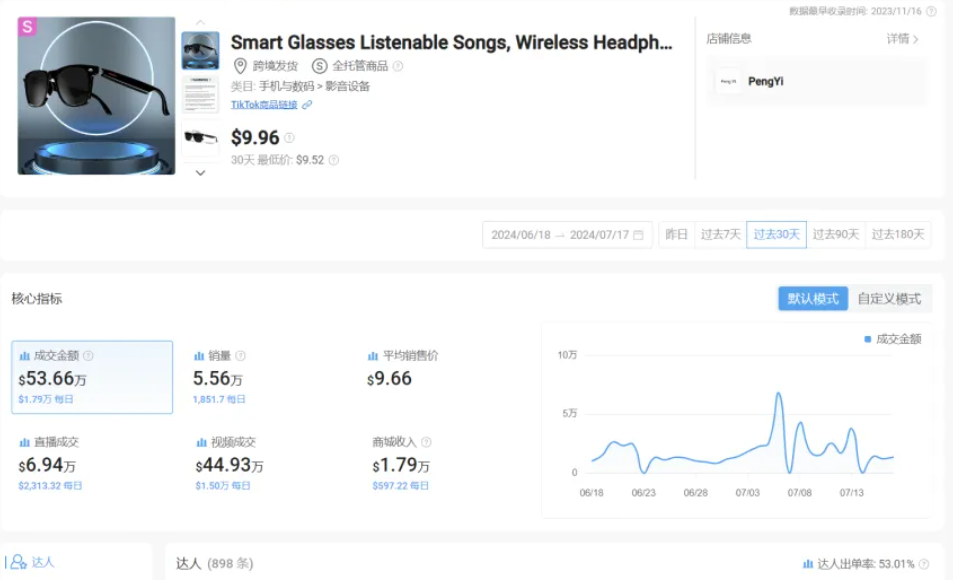Switch to 默认模式 display mode

813,298
